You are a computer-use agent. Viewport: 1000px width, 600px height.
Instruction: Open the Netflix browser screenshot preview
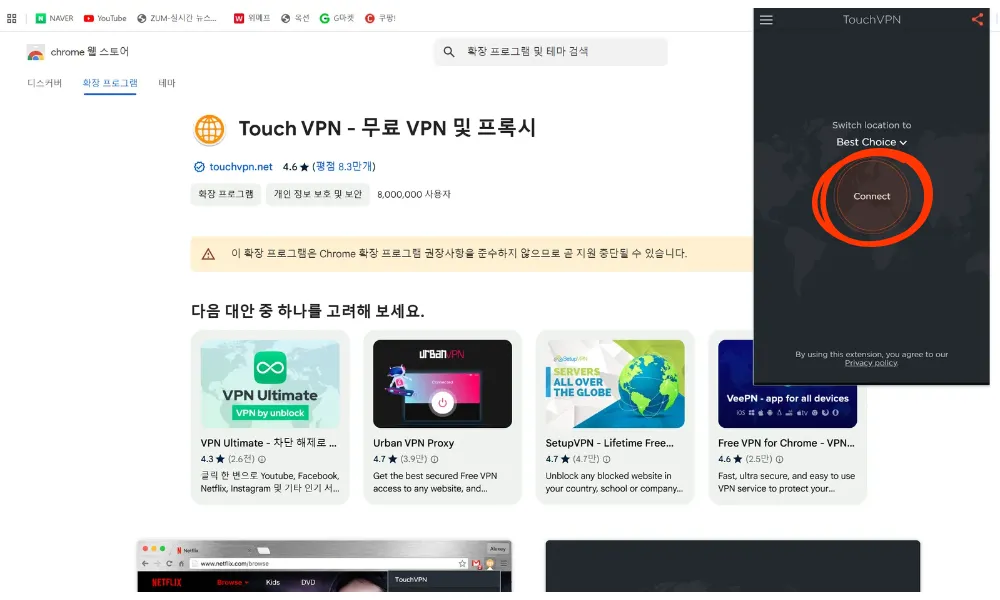point(324,566)
